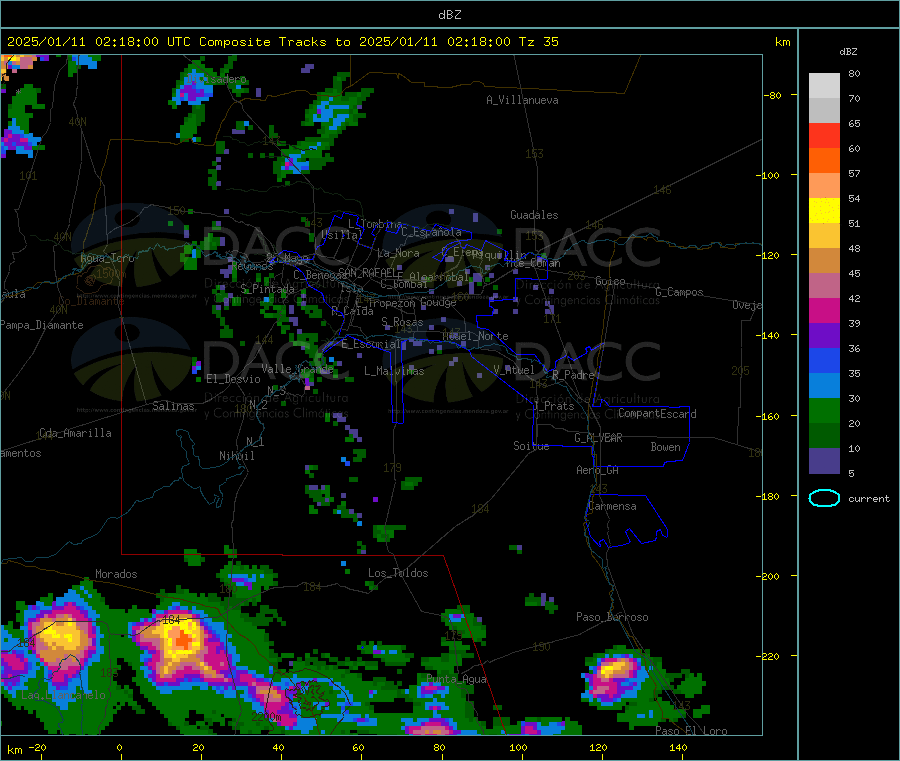The image size is (900, 761).
Task: Click the '0' tick on the horizontal axis
Action: pyautogui.click(x=119, y=747)
